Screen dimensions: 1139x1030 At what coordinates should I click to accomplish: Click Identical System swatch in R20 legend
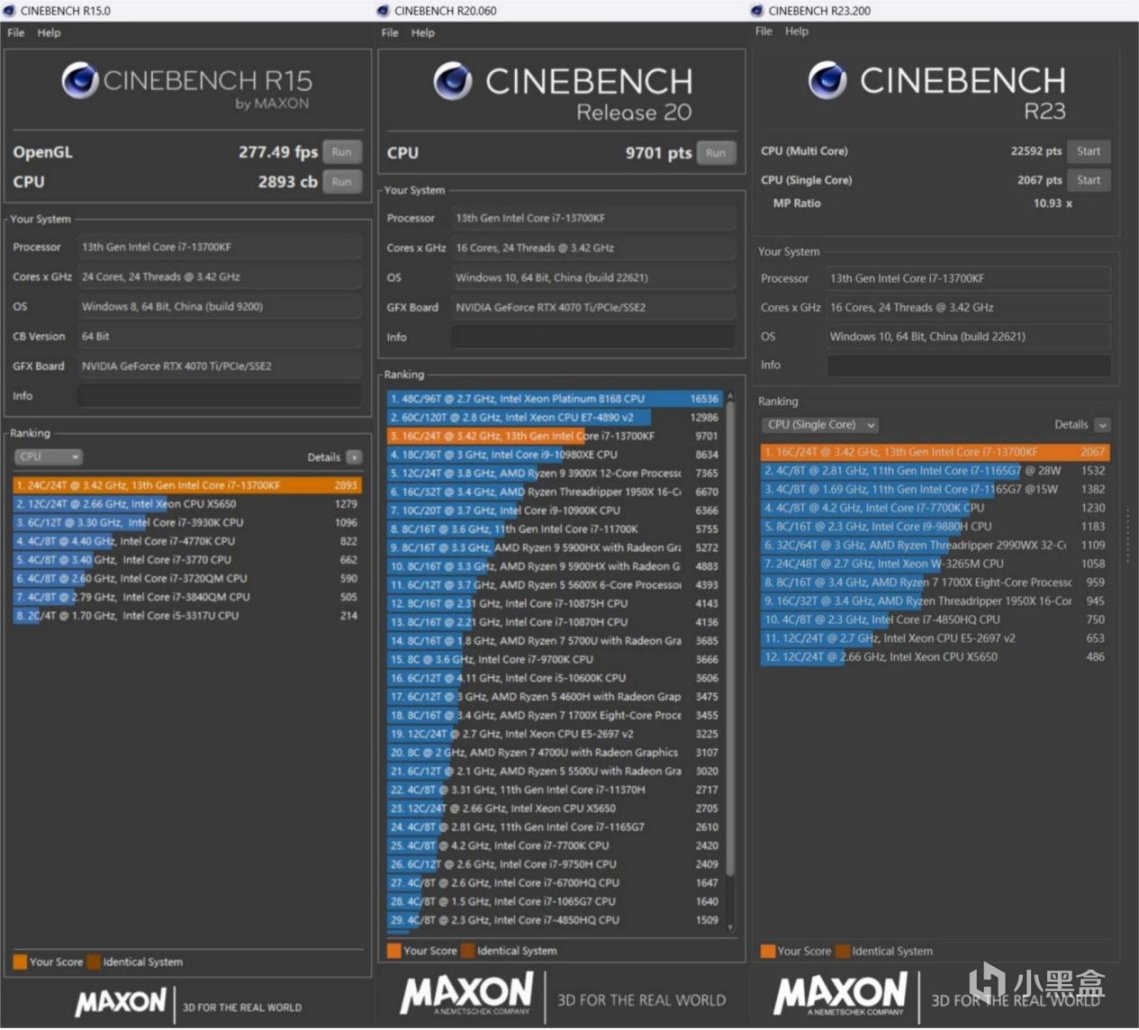pos(468,951)
